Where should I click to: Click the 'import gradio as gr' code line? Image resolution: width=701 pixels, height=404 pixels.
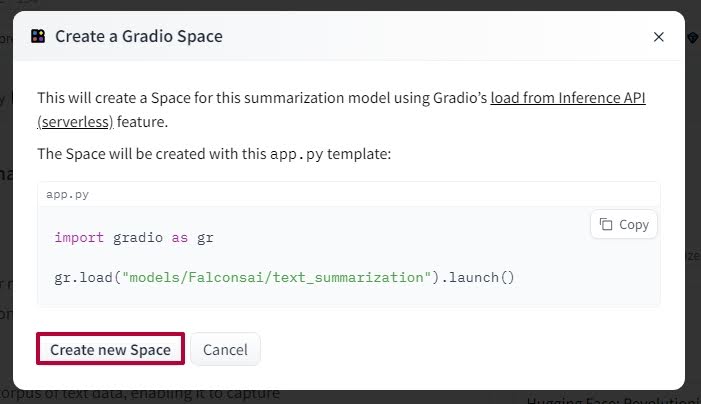tap(134, 237)
